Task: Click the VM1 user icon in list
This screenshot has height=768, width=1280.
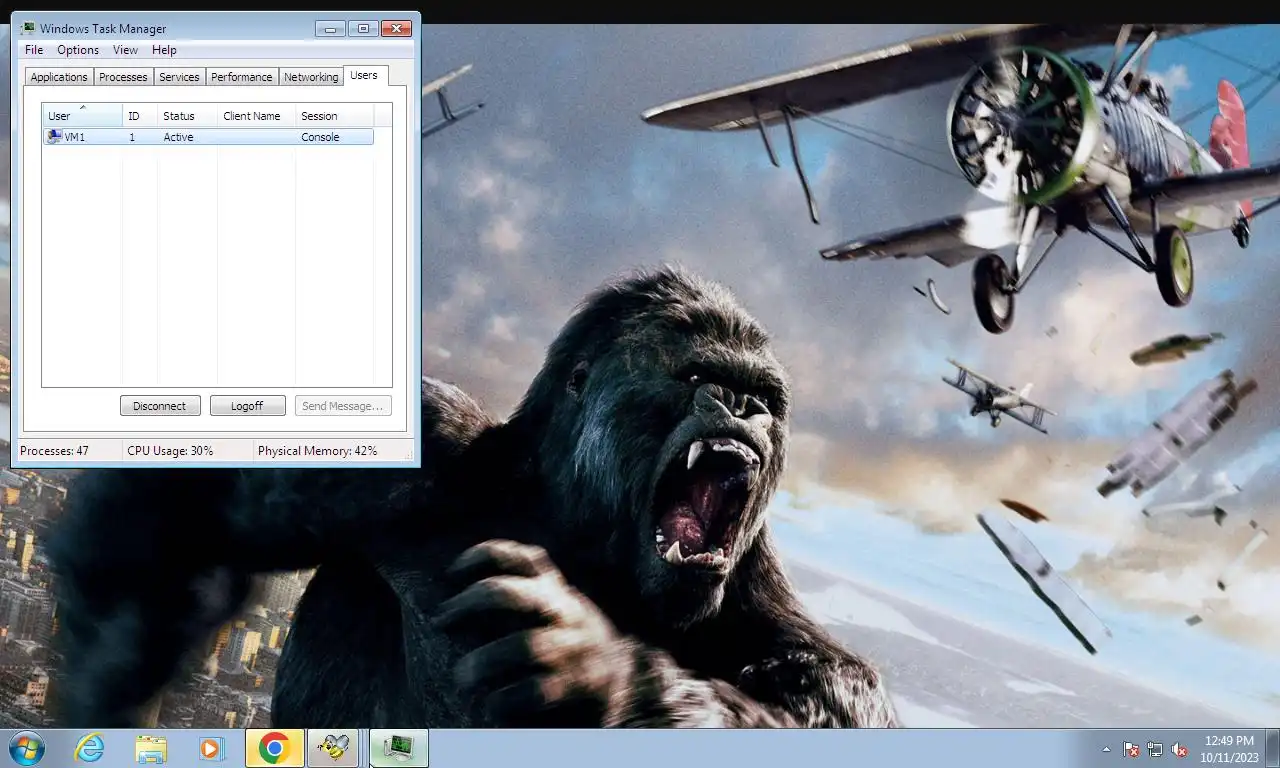Action: point(54,137)
